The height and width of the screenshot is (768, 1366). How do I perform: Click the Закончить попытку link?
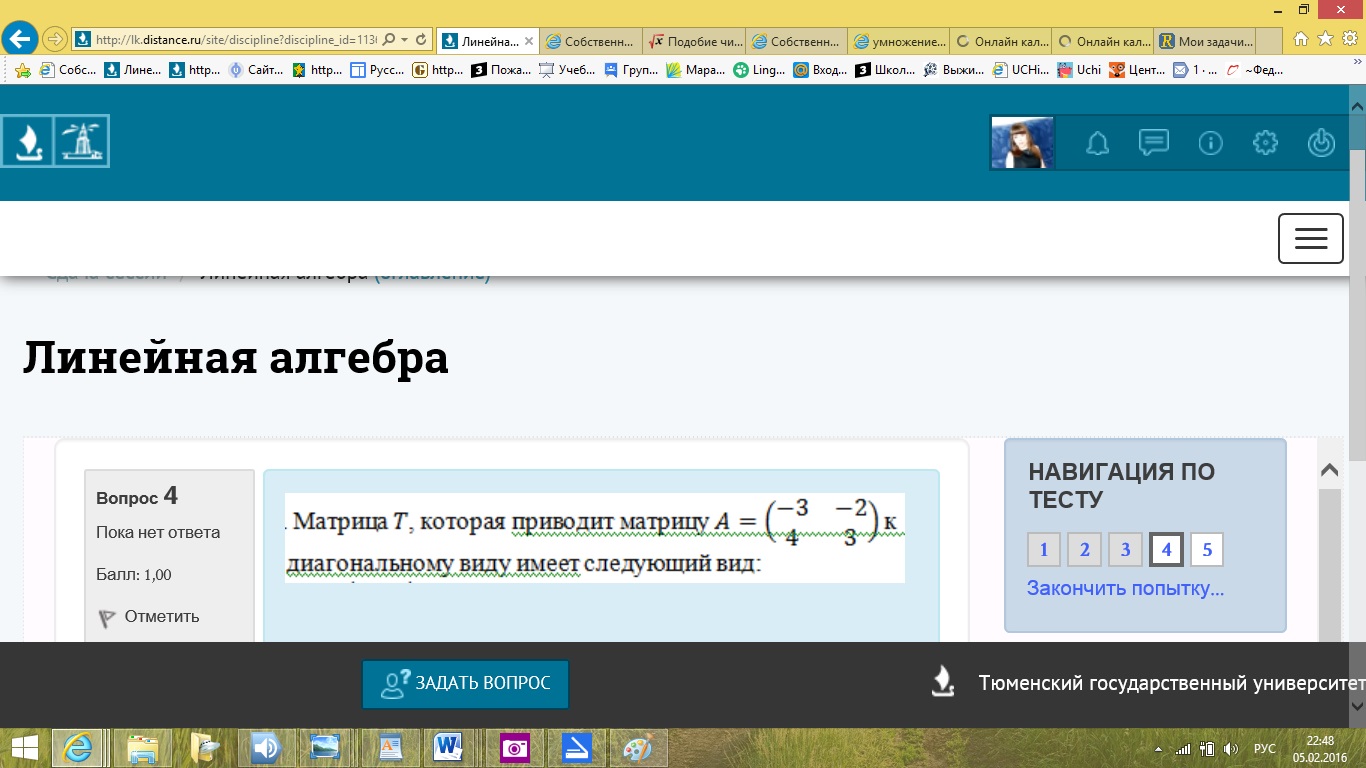pyautogui.click(x=1125, y=588)
